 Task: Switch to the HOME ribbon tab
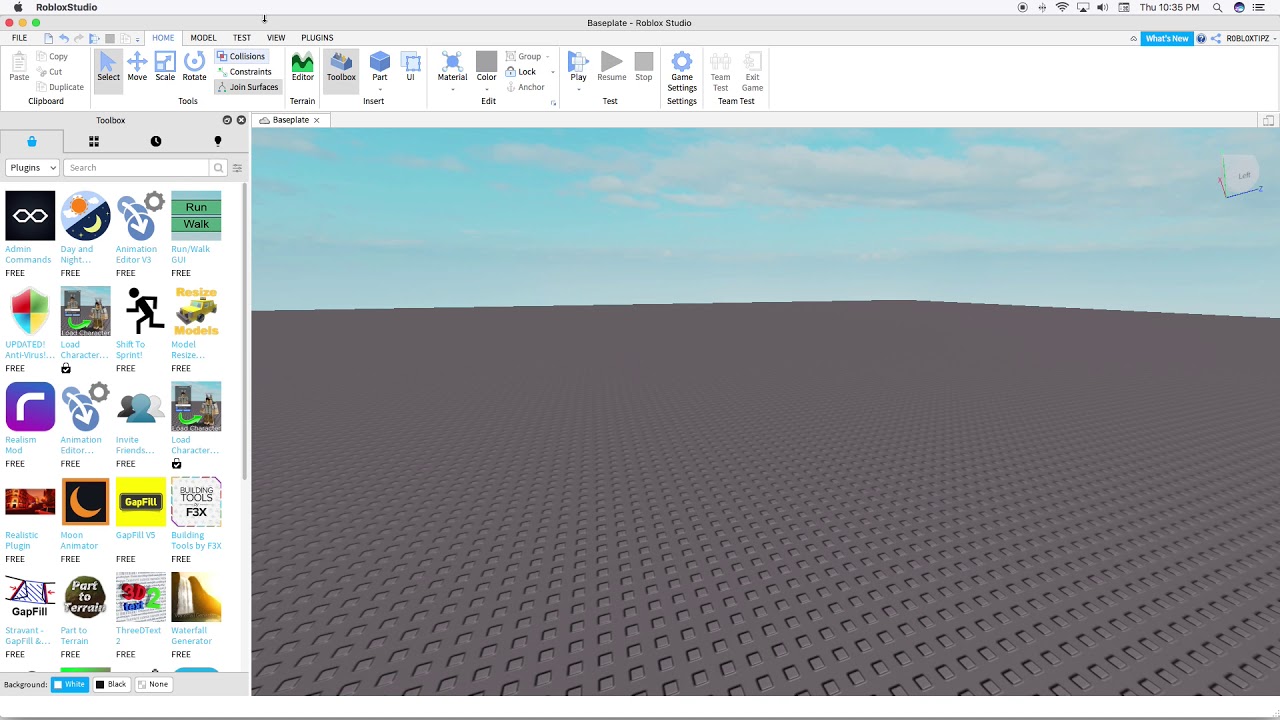click(x=163, y=38)
